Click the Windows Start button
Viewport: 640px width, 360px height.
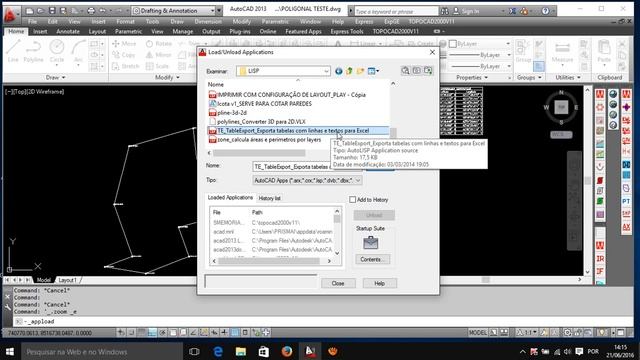point(10,351)
